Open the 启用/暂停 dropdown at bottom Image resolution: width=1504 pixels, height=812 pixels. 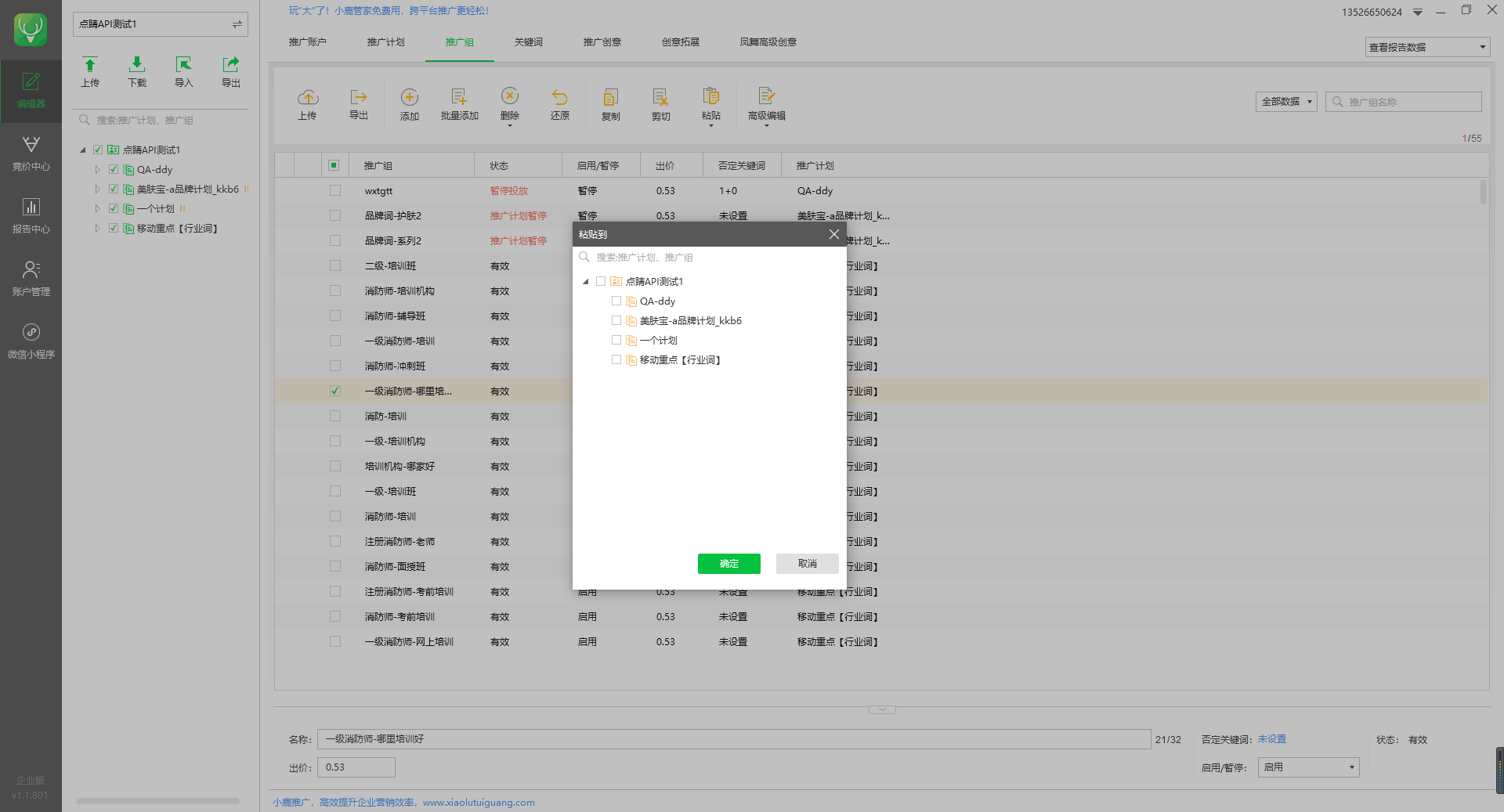click(1308, 767)
